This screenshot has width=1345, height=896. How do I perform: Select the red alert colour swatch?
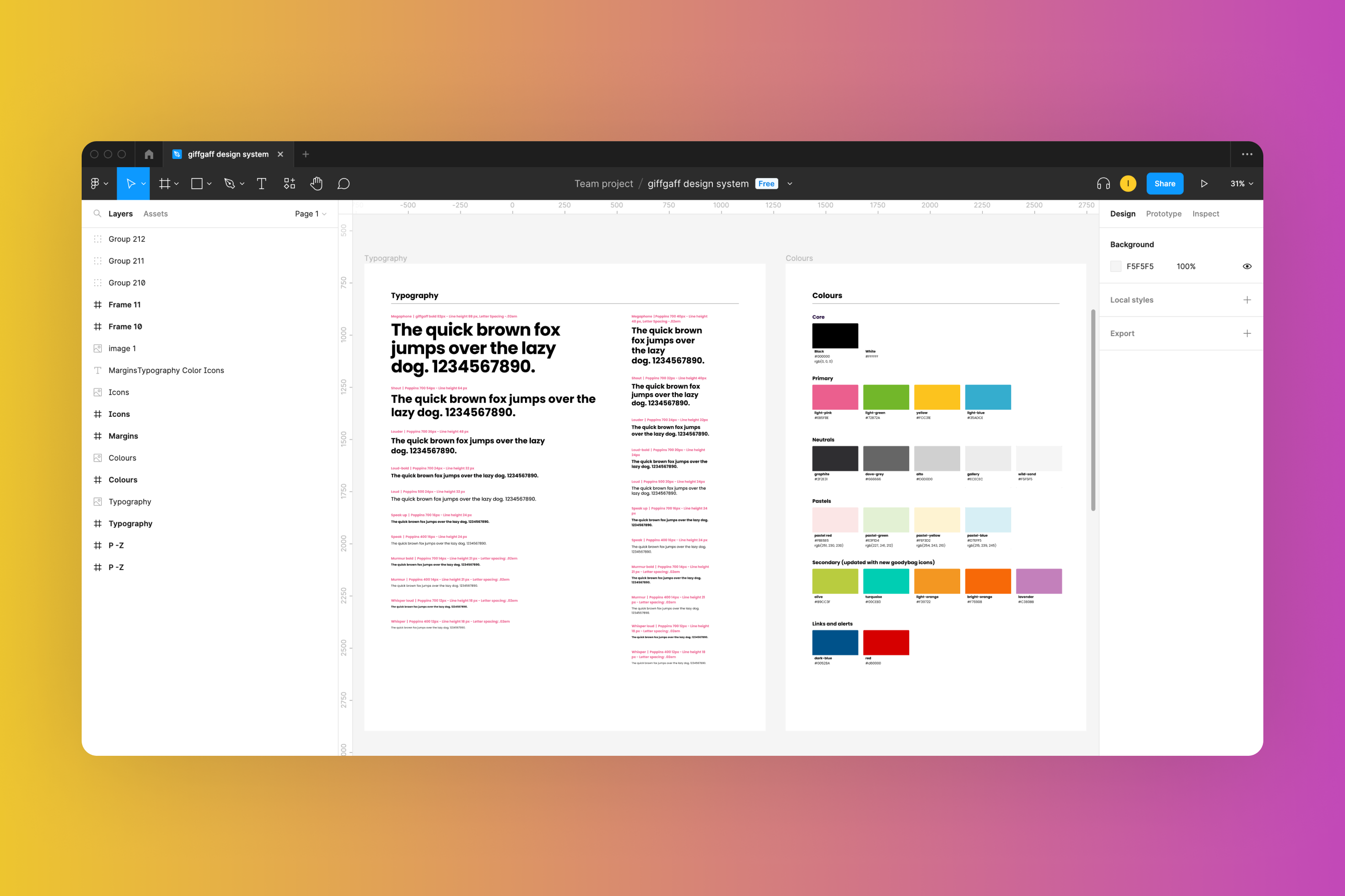pyautogui.click(x=885, y=642)
